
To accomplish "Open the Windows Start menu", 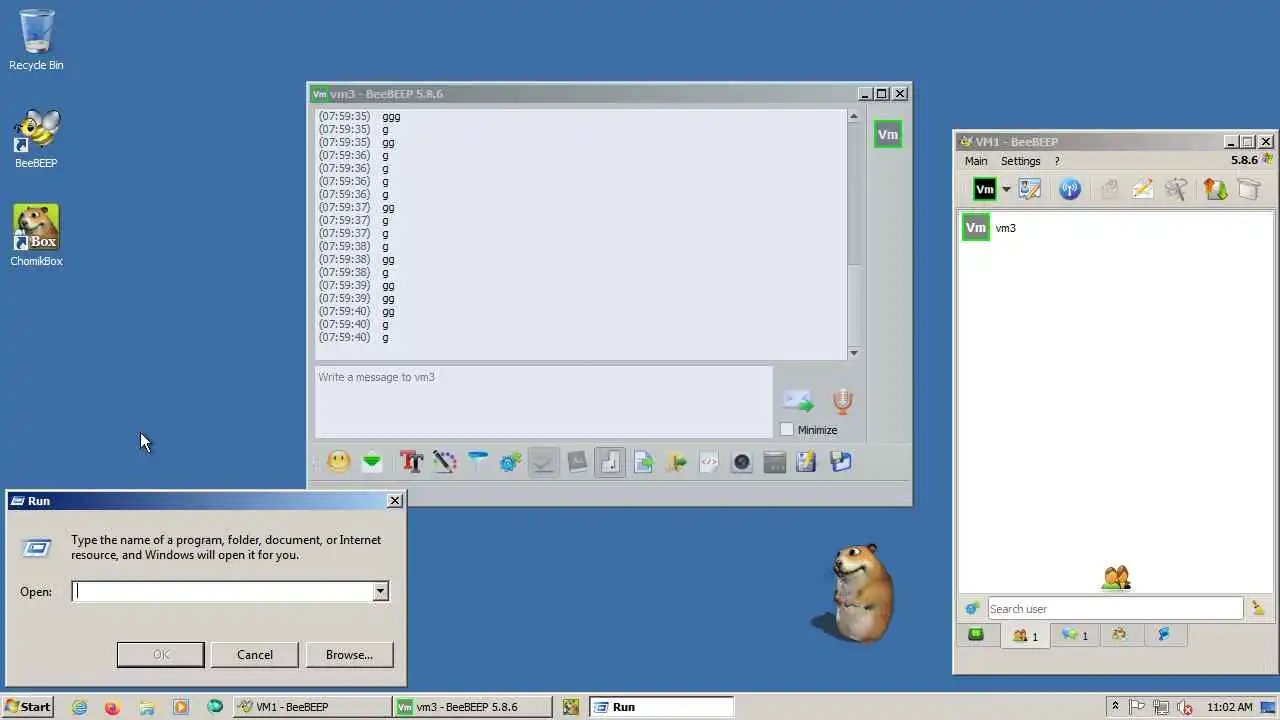I will (28, 707).
